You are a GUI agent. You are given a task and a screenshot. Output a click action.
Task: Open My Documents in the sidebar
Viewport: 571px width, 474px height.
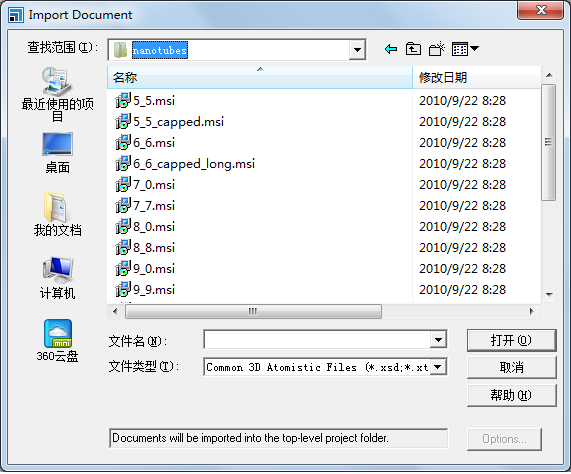click(58, 214)
